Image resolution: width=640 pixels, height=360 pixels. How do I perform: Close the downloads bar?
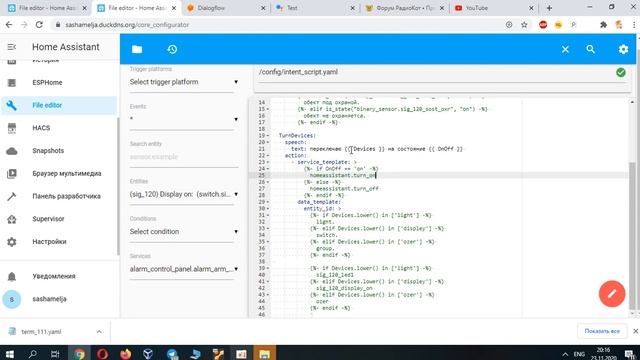636,331
